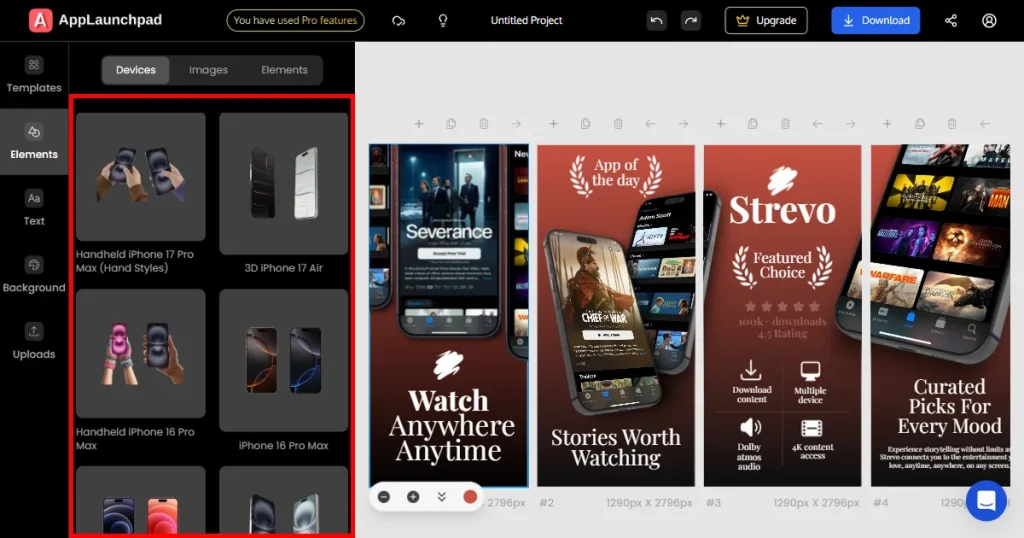Pick the red color circle in zoom toolbar
Viewport: 1024px width, 538px height.
click(x=470, y=496)
